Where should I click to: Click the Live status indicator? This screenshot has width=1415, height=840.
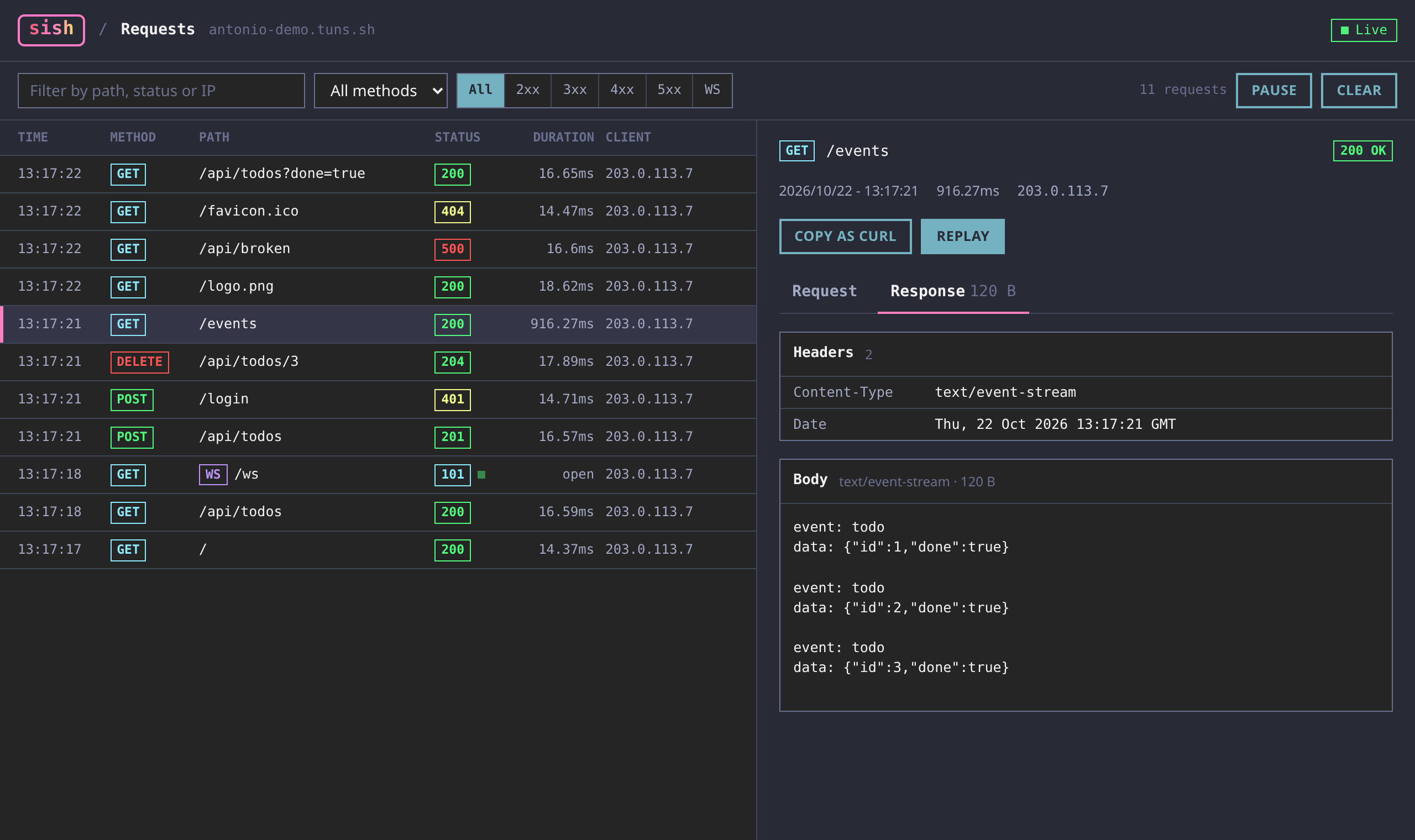click(x=1364, y=30)
